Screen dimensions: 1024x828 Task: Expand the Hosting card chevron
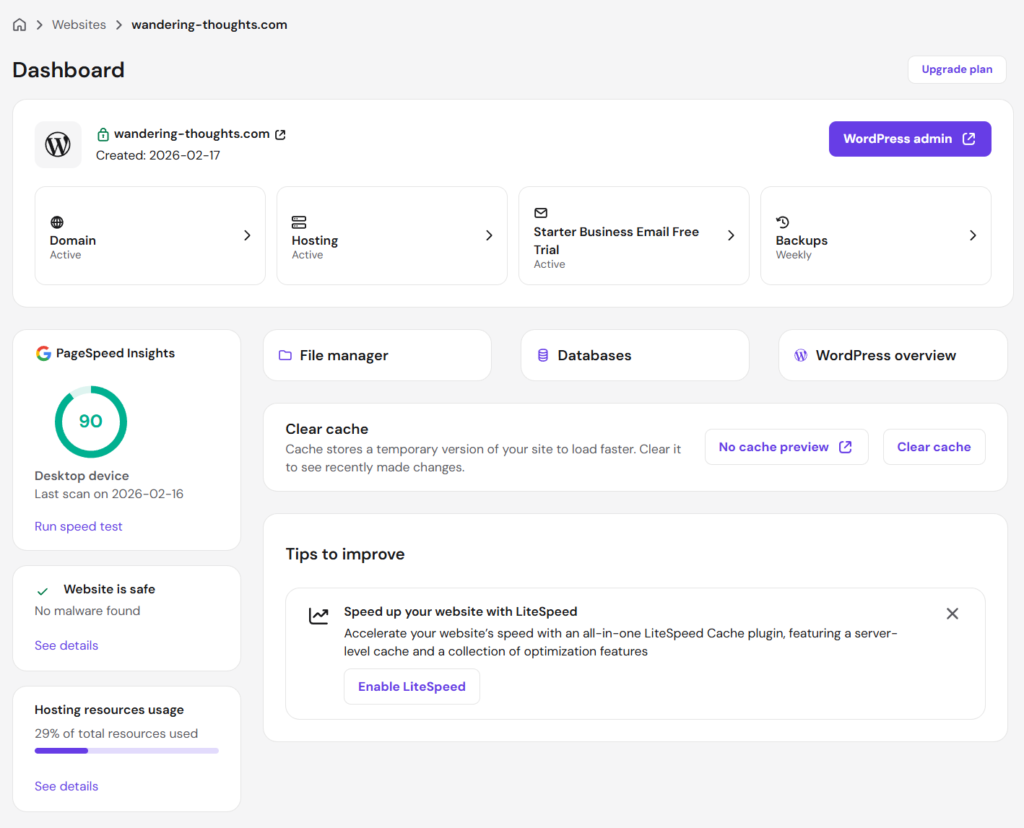[x=489, y=235]
